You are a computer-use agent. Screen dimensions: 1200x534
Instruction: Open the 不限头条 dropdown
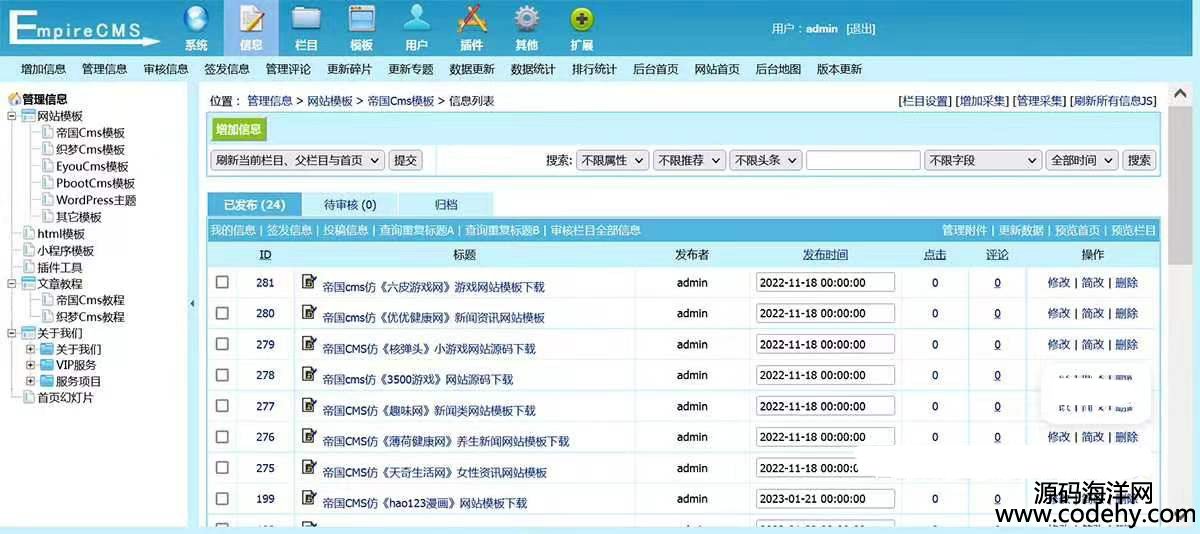tap(766, 160)
